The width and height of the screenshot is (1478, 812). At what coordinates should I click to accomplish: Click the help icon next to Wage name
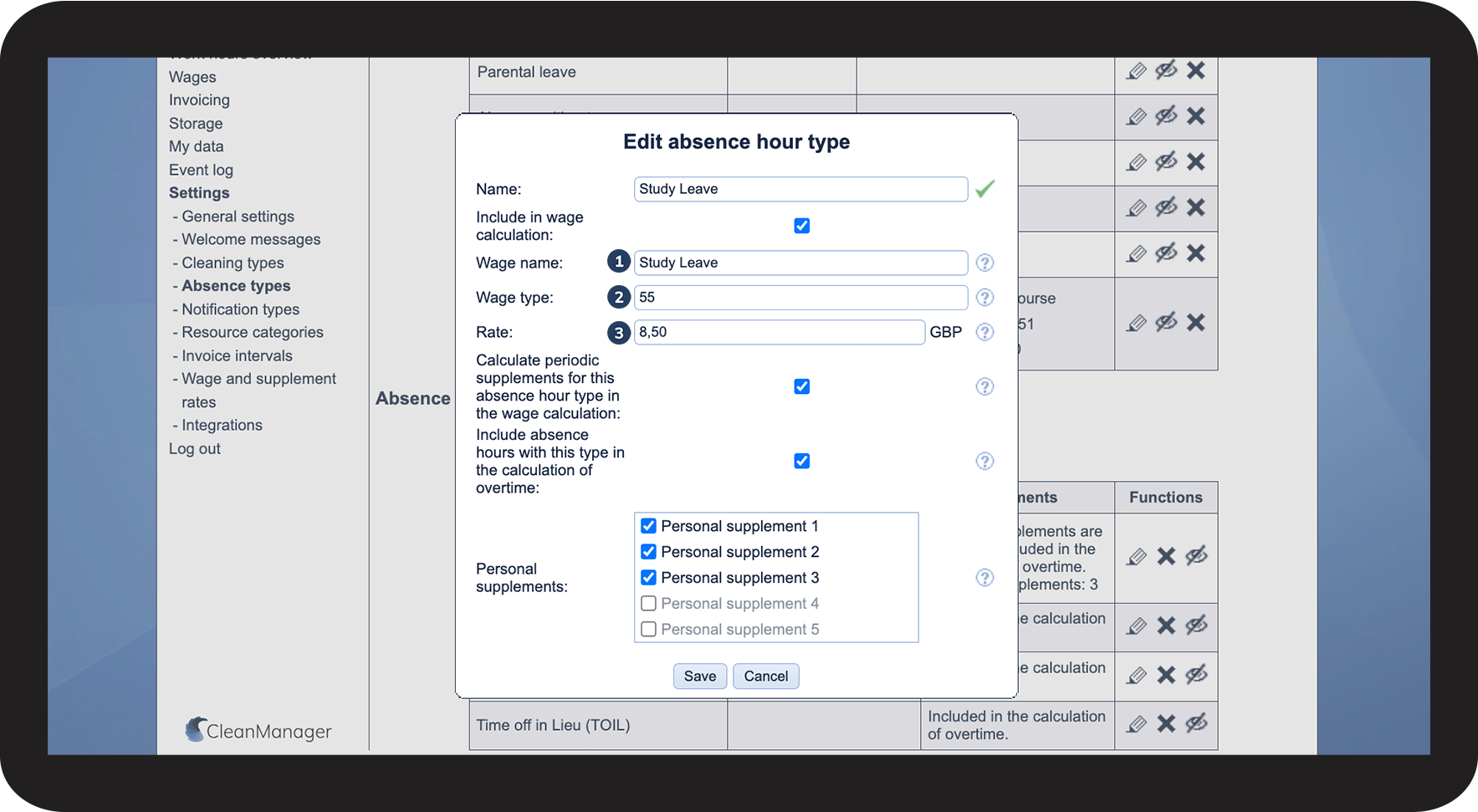tap(984, 263)
